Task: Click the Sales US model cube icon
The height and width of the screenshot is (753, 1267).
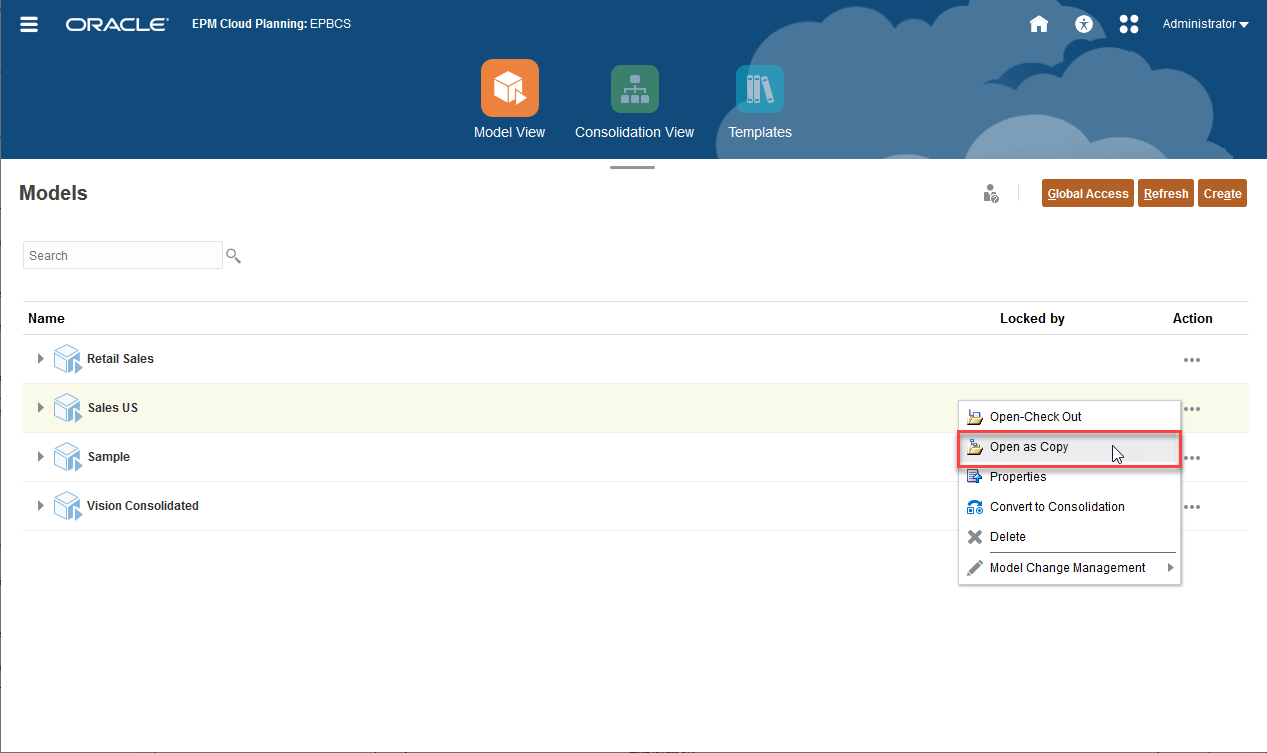Action: (x=67, y=407)
